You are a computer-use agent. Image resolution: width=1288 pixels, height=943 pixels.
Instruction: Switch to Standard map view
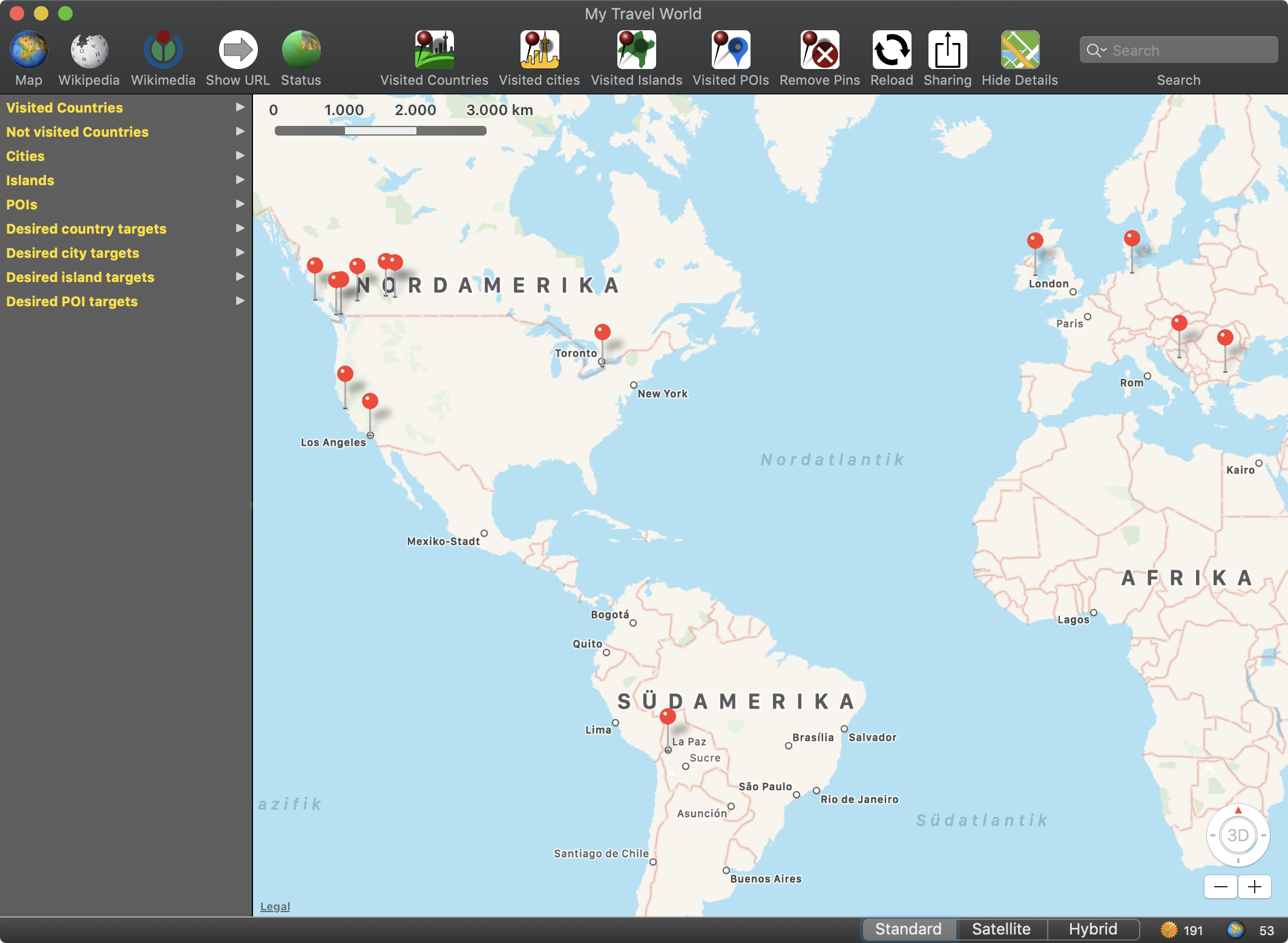click(909, 929)
